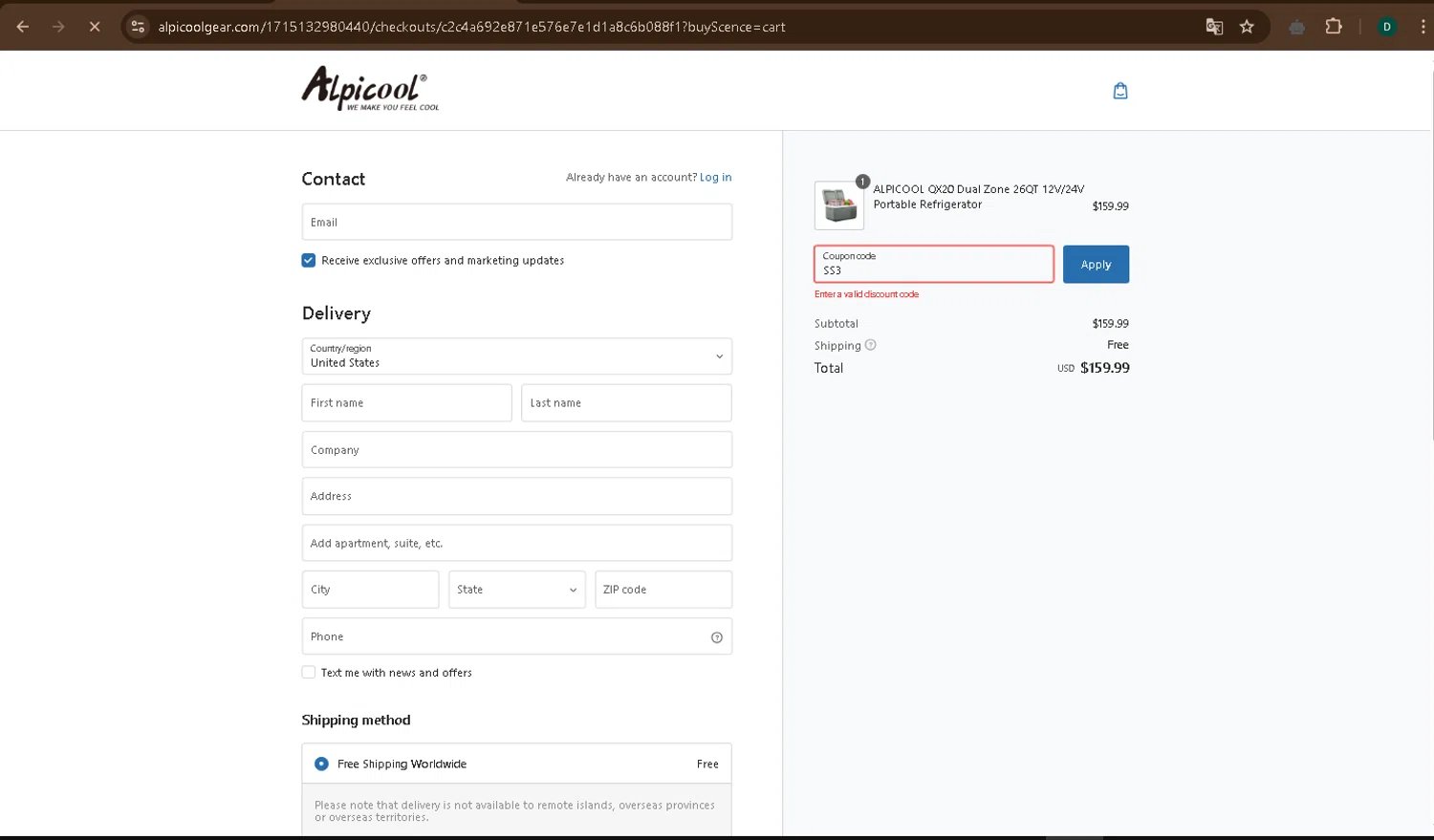Focus the Address field
Image resolution: width=1434 pixels, height=840 pixels.
pos(517,496)
